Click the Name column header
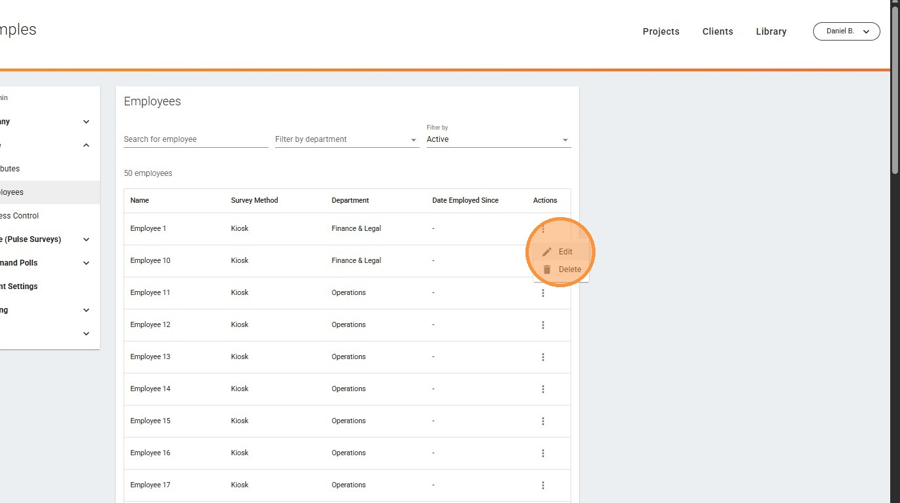 coord(139,200)
